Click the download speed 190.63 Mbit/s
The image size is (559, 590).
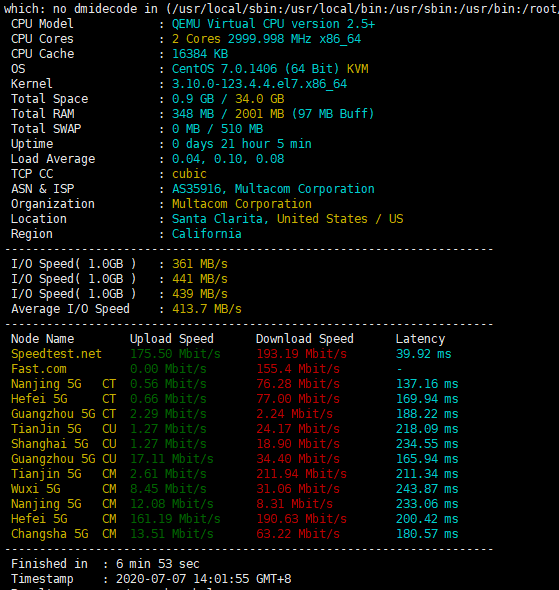301,519
